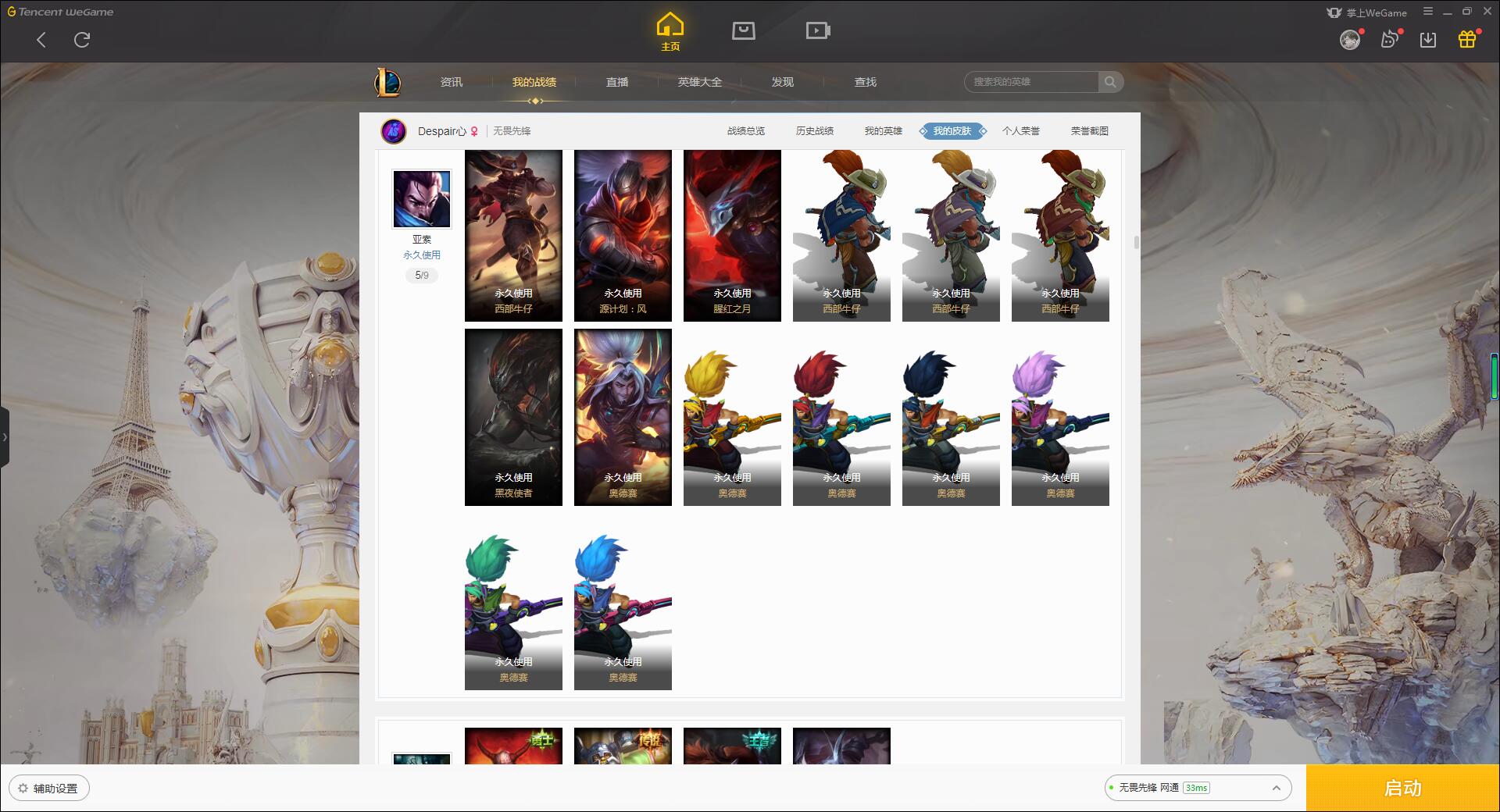Screen dimensions: 1500x812
Task: Click the 掌上WeGame icon link
Action: click(1366, 12)
